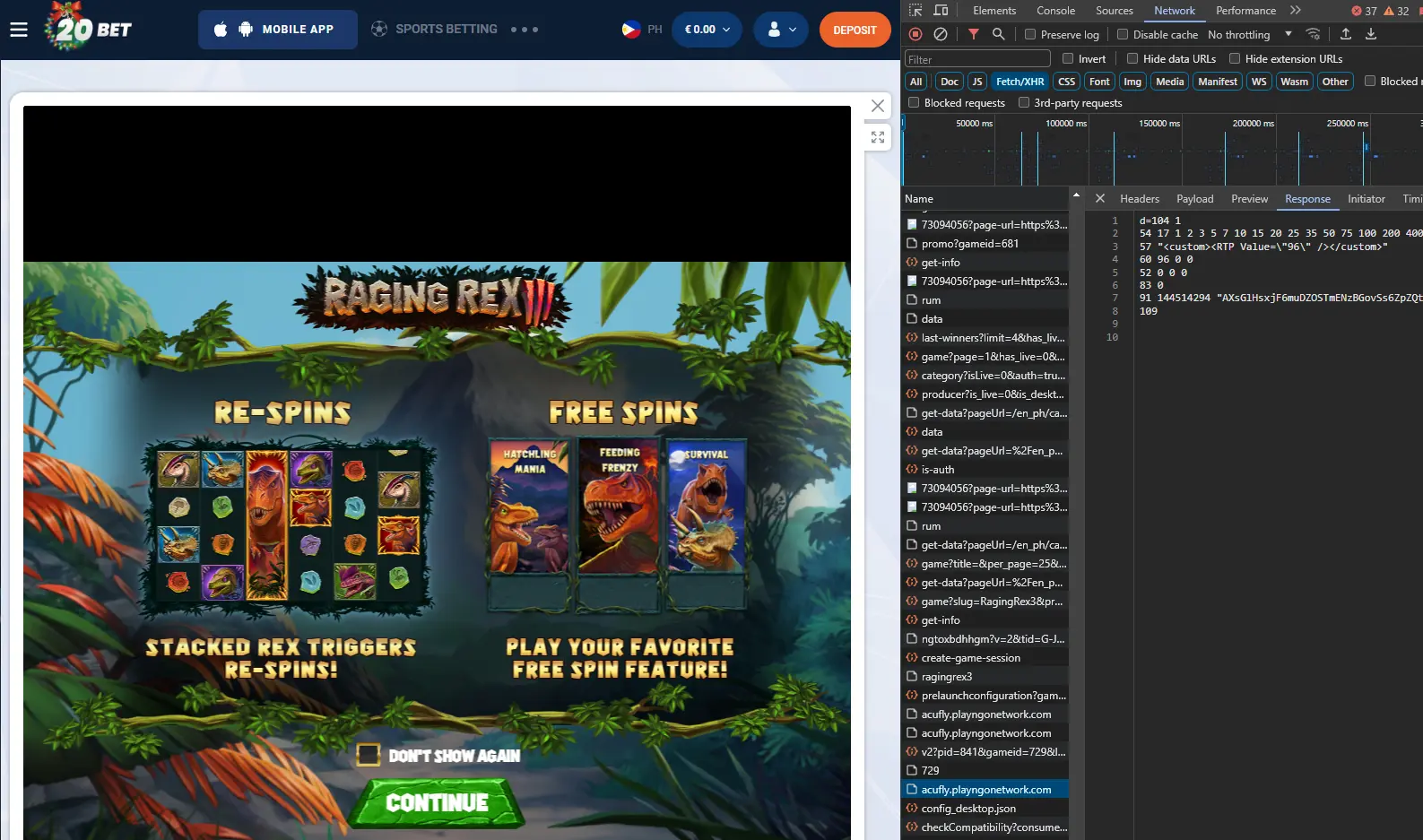Check the Blocked requests checkbox
This screenshot has width=1423, height=840.
(x=914, y=102)
